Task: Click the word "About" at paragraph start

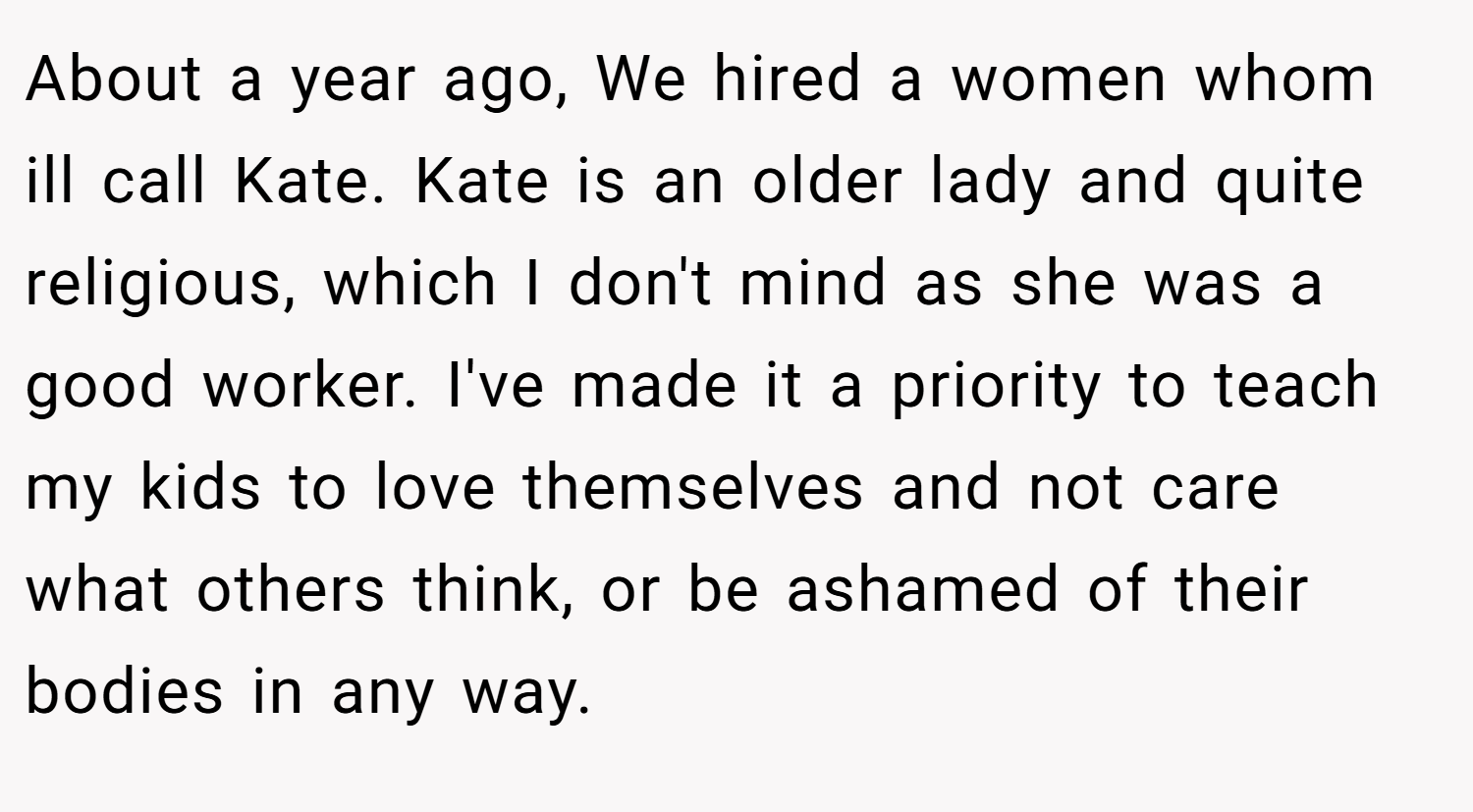Action: (x=113, y=78)
